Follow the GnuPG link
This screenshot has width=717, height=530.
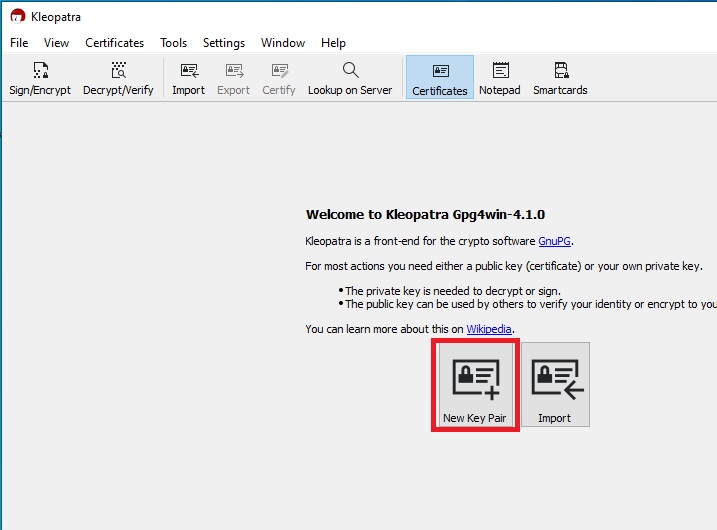click(x=554, y=241)
